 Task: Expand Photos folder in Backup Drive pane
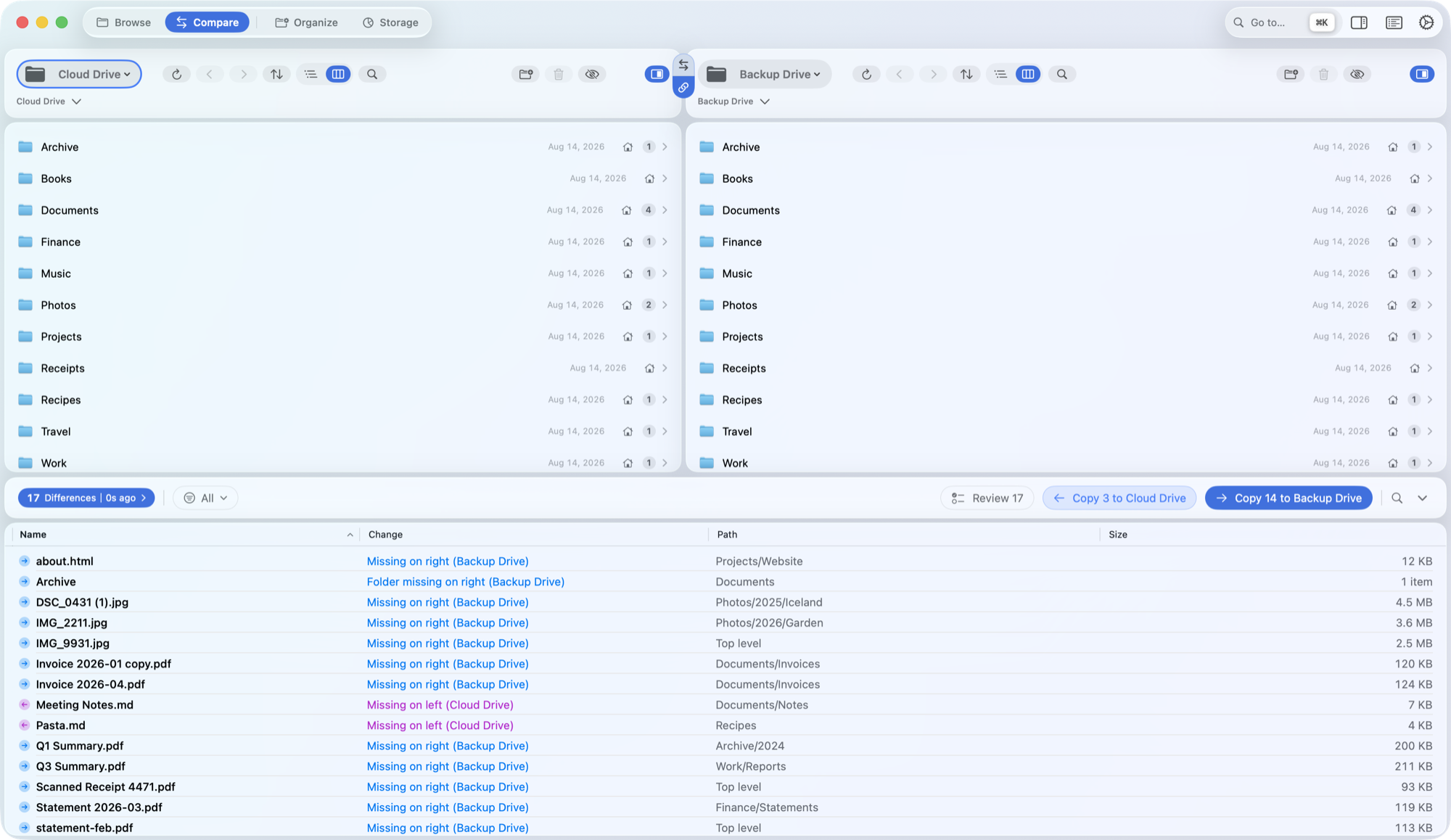[x=1430, y=305]
